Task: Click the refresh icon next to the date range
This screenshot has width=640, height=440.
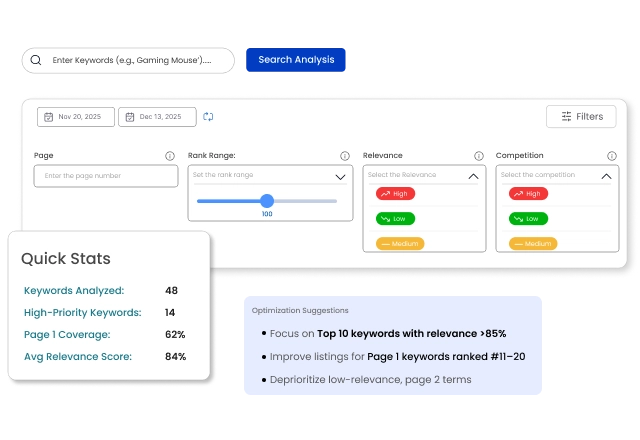Action: click(208, 117)
